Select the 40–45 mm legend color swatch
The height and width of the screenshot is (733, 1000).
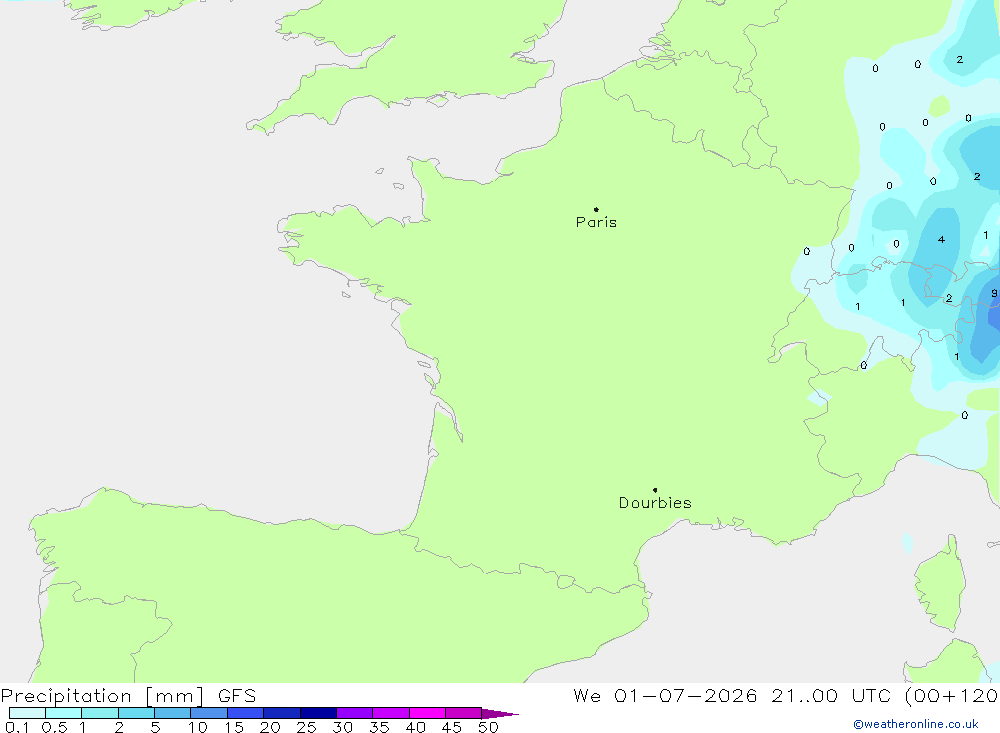click(x=427, y=713)
